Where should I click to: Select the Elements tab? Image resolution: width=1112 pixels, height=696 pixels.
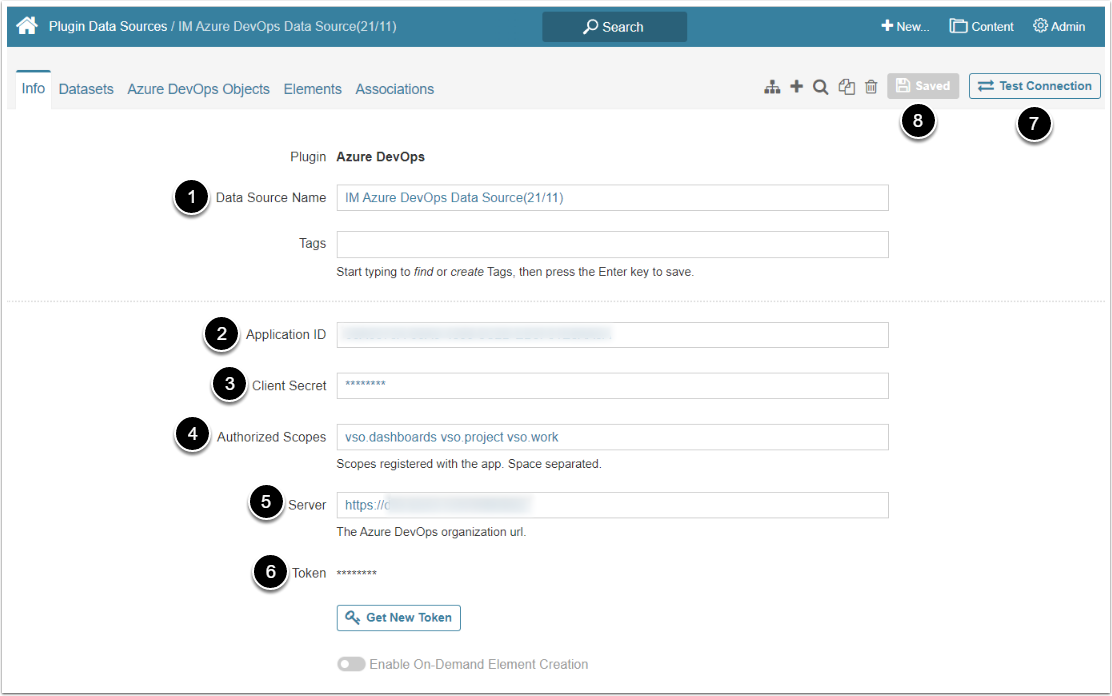pyautogui.click(x=312, y=89)
